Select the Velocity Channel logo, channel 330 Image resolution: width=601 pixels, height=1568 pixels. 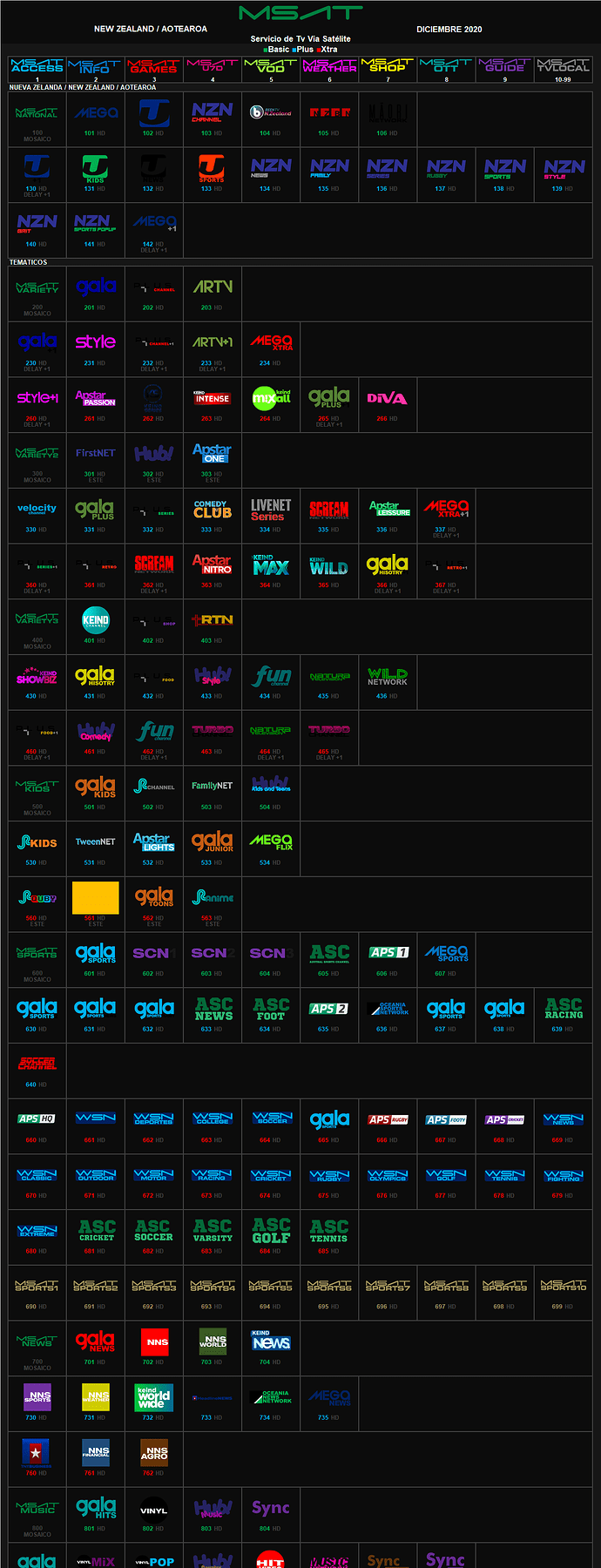pos(37,509)
